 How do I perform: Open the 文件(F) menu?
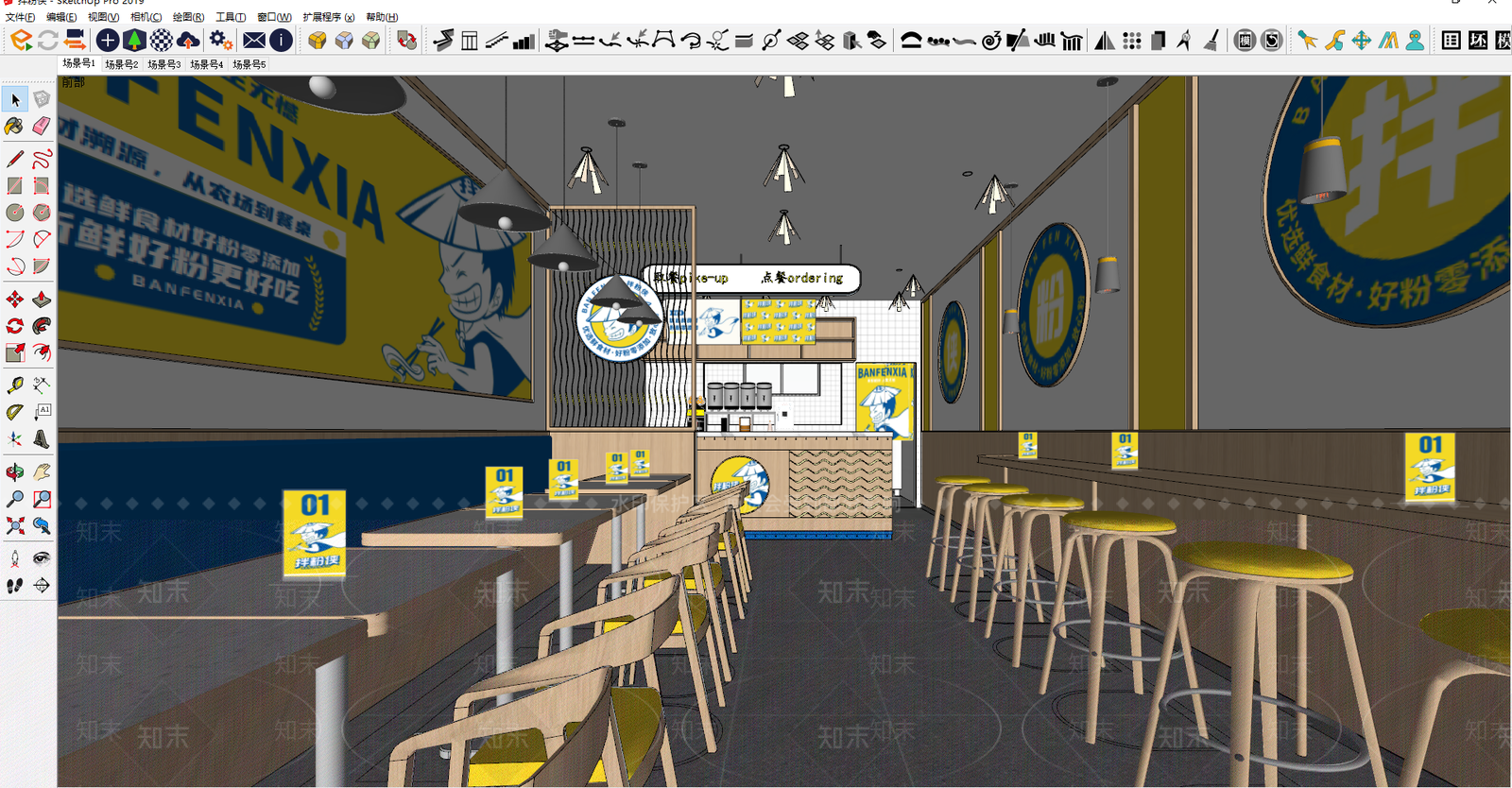tap(21, 17)
